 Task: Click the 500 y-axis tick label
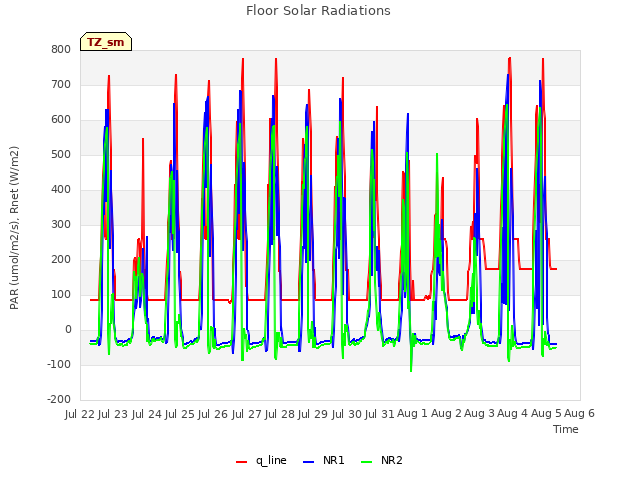pyautogui.click(x=61, y=155)
